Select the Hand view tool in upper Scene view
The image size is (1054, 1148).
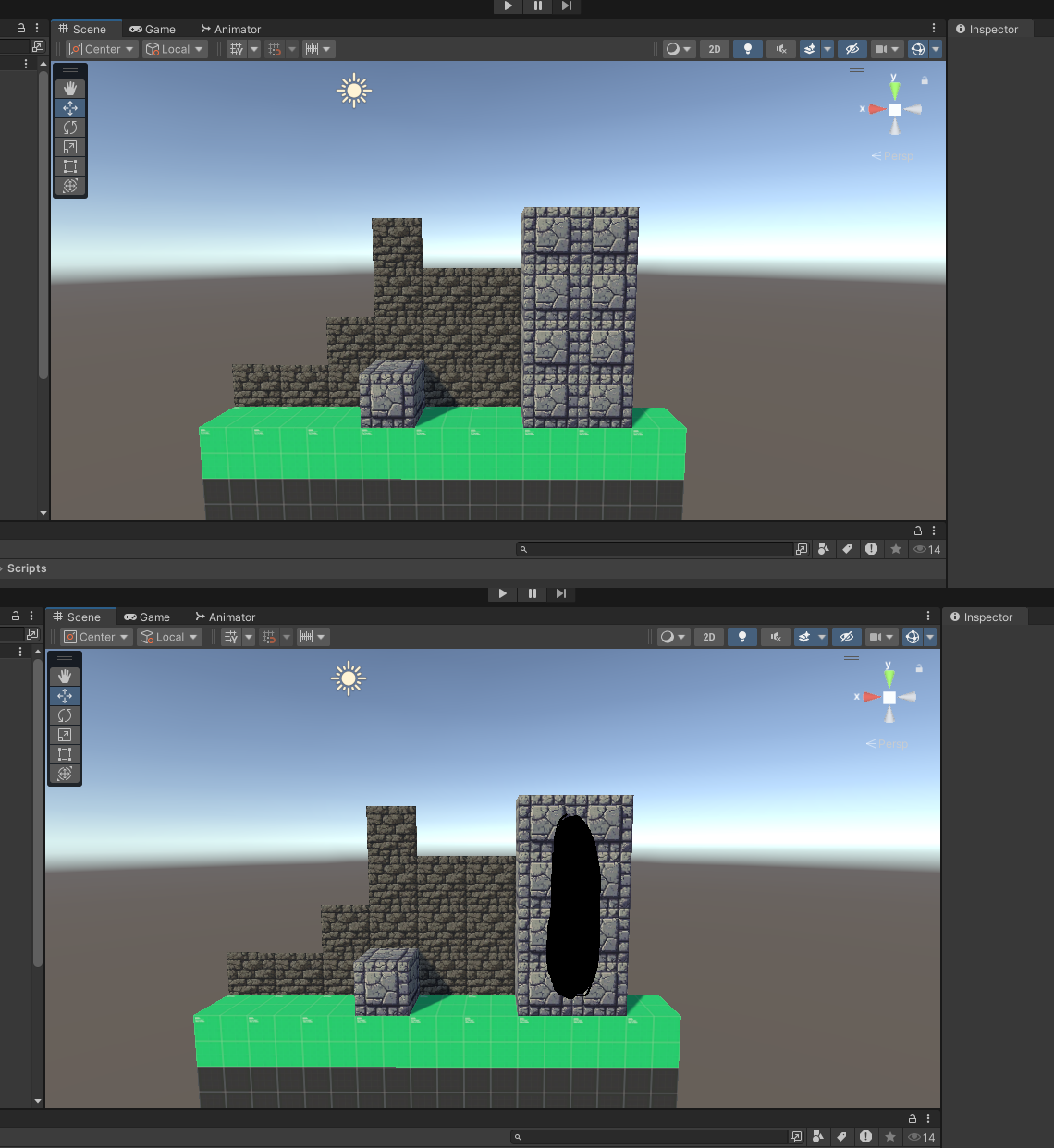coord(70,89)
